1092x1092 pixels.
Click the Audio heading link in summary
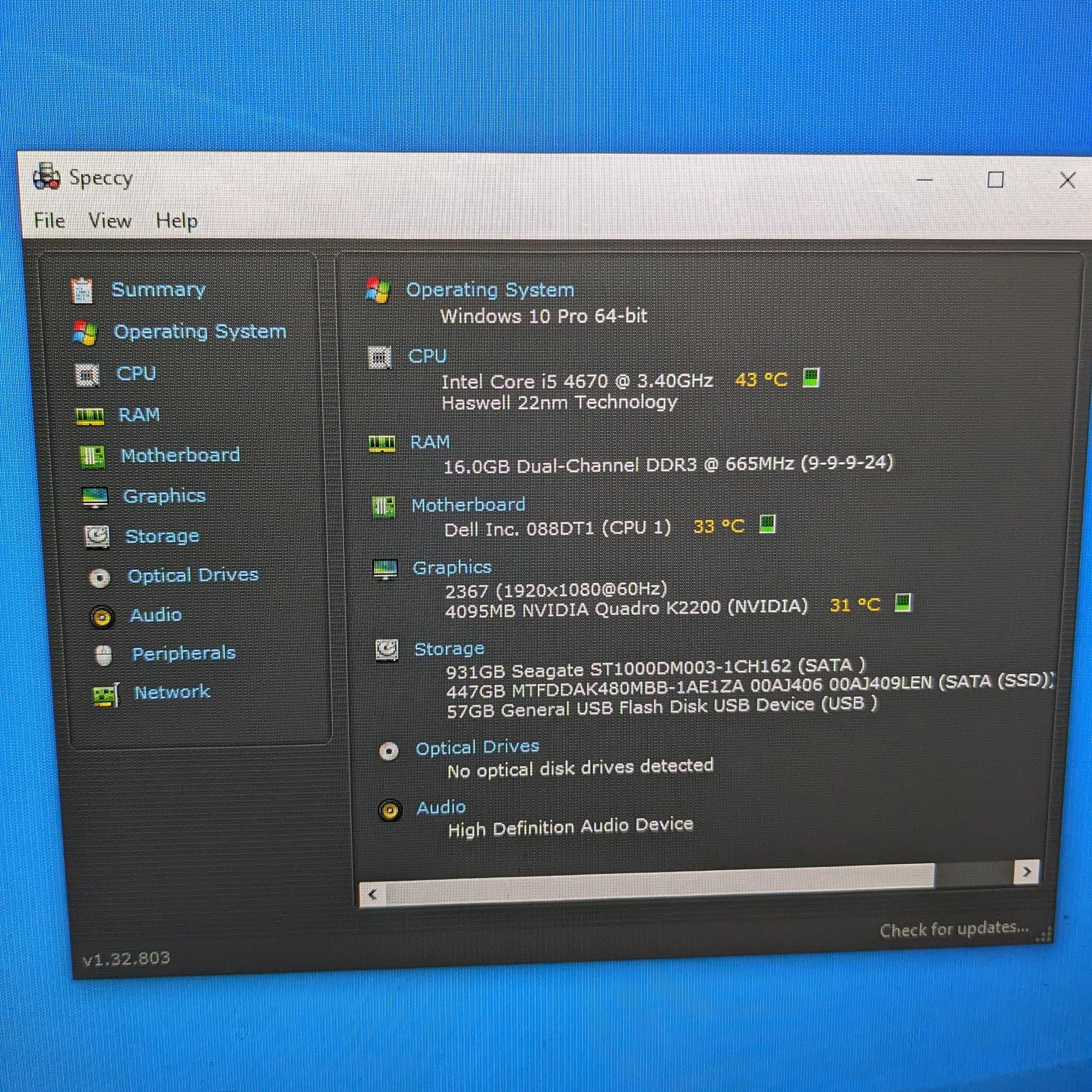point(441,807)
